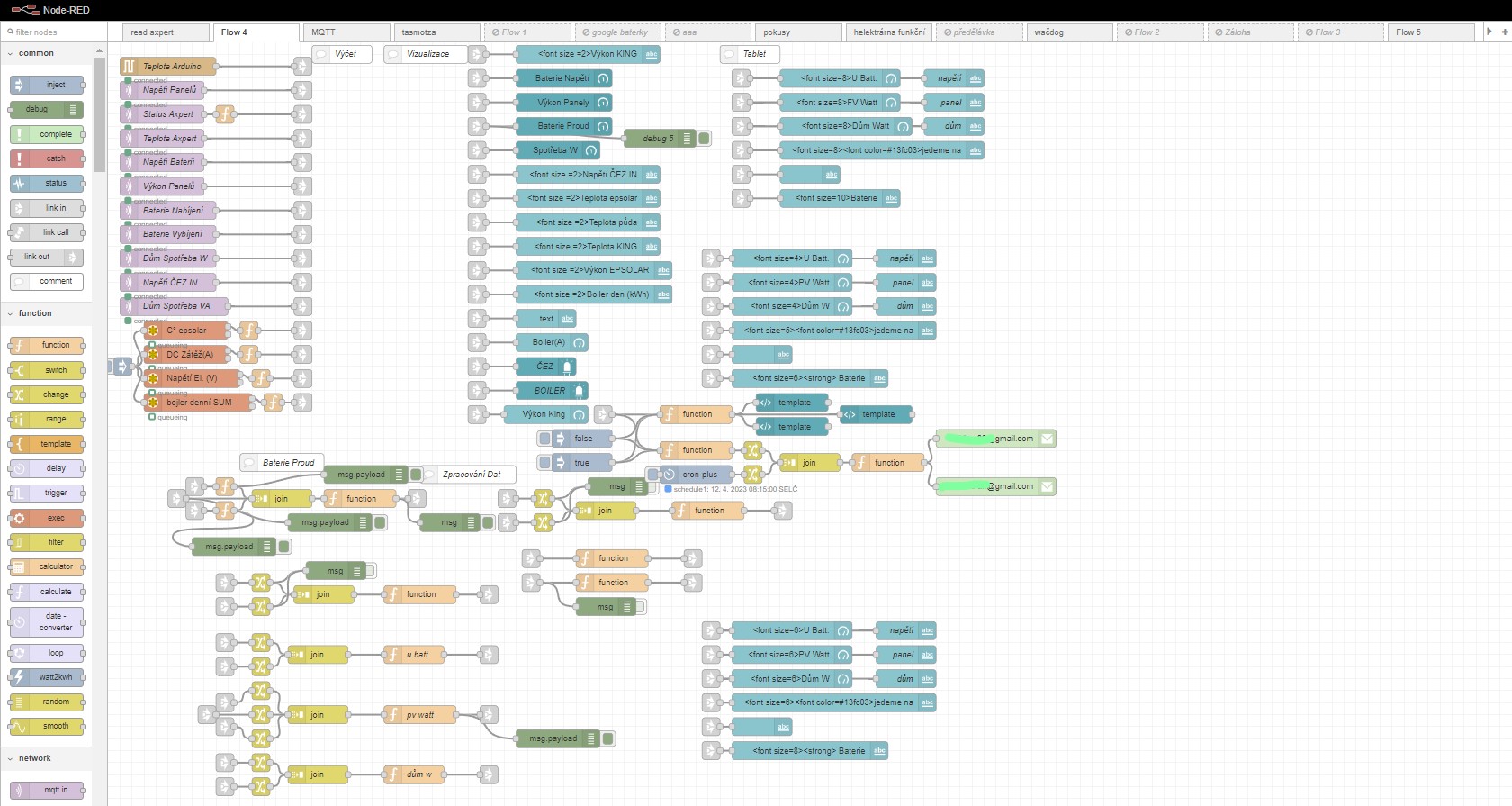Select the Status Axpert node
Screen dimensions: 1512x806
(x=163, y=114)
